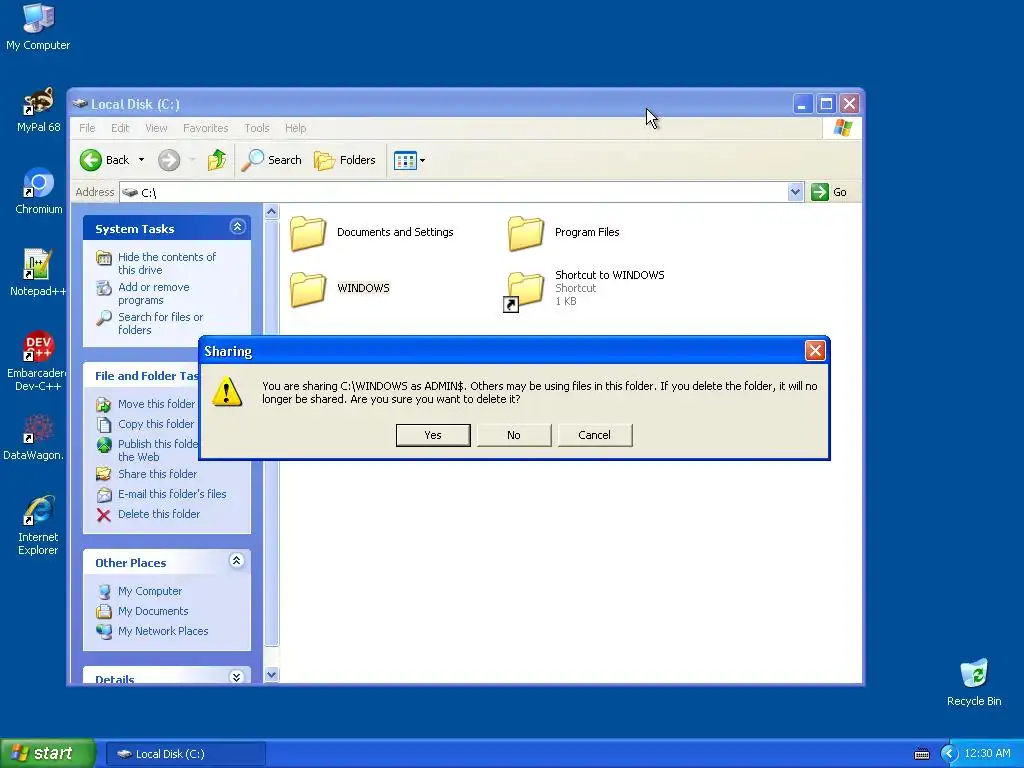
Task: Click E-mail this folder's files
Action: tap(172, 494)
